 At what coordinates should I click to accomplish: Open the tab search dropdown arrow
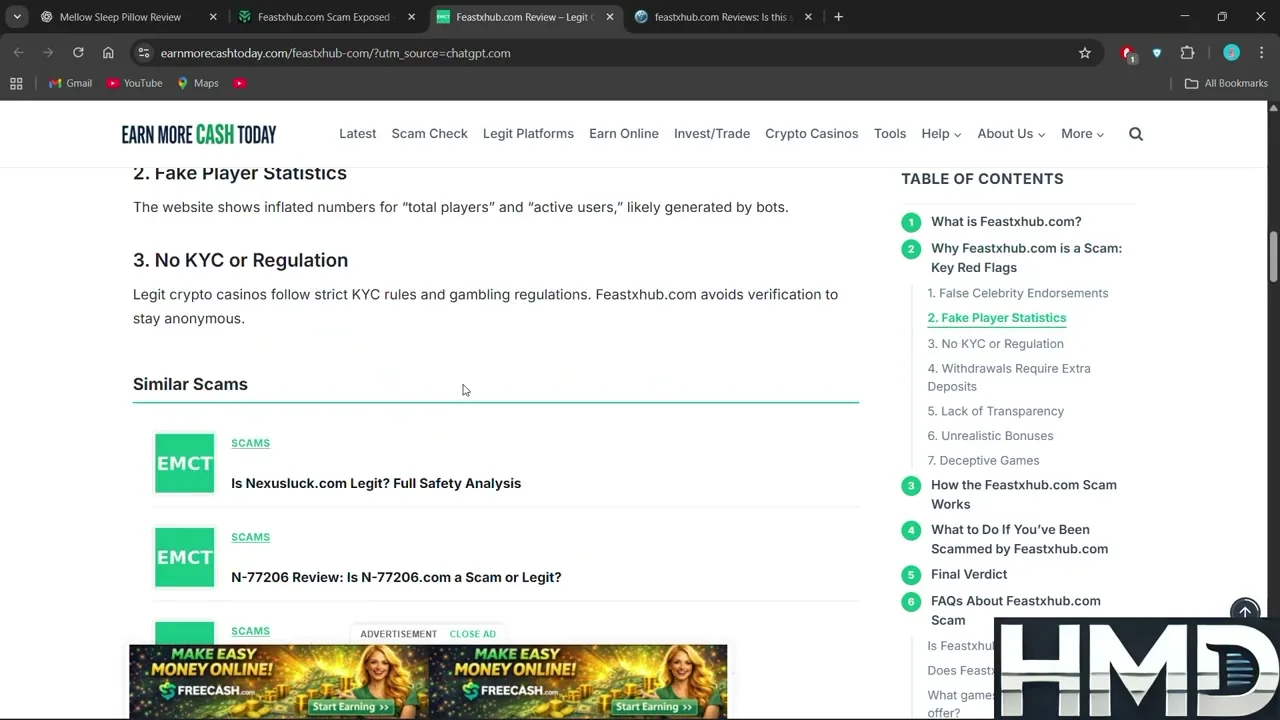(17, 17)
